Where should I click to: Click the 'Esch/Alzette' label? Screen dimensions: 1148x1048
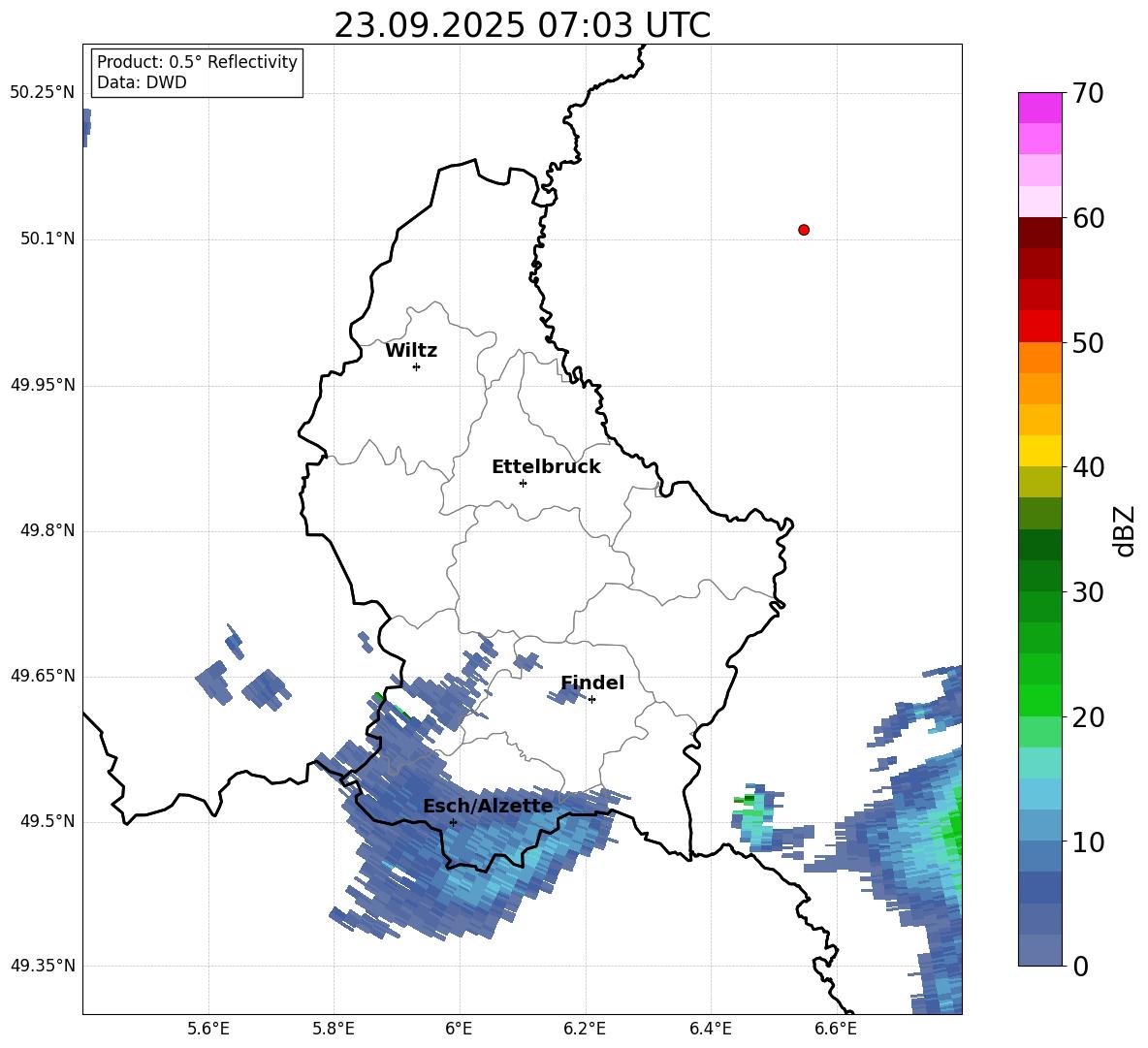point(488,807)
